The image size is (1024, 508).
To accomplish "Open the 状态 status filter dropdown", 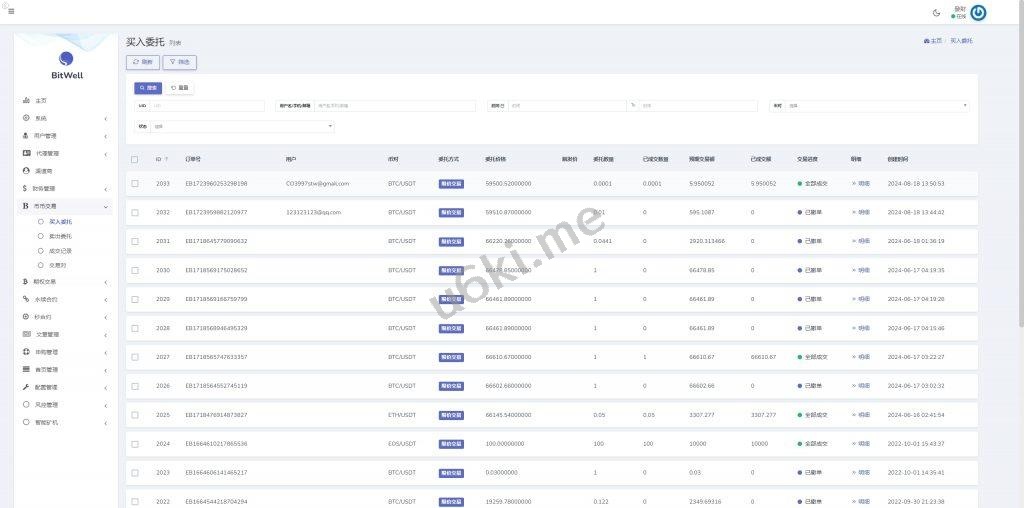I will 243,127.
